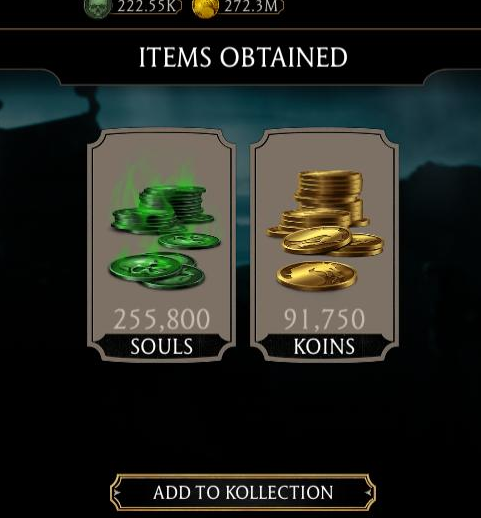Tap the SOULS label banner
Screen dimensions: 481x518
[162, 346]
